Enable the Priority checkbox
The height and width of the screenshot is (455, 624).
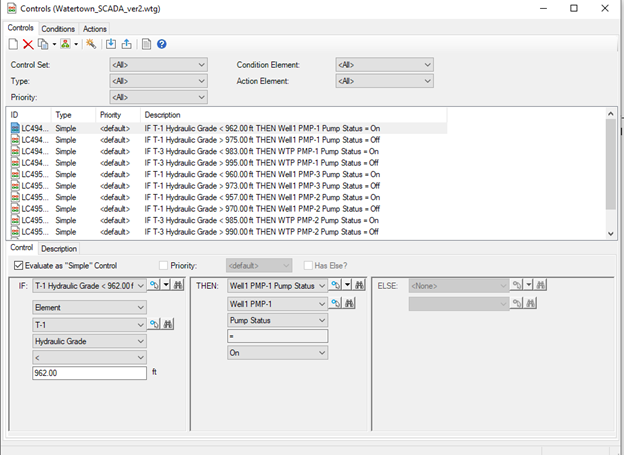pos(163,266)
